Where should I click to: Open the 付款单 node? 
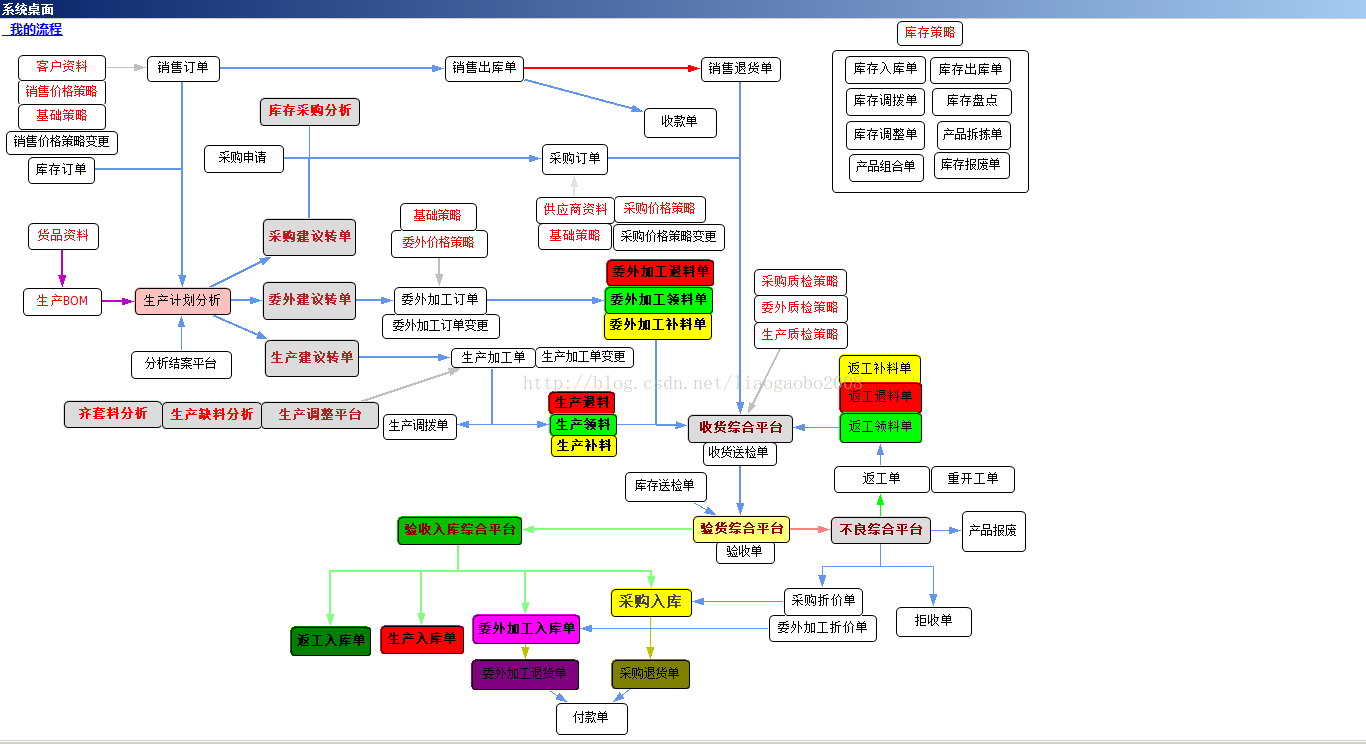[592, 718]
